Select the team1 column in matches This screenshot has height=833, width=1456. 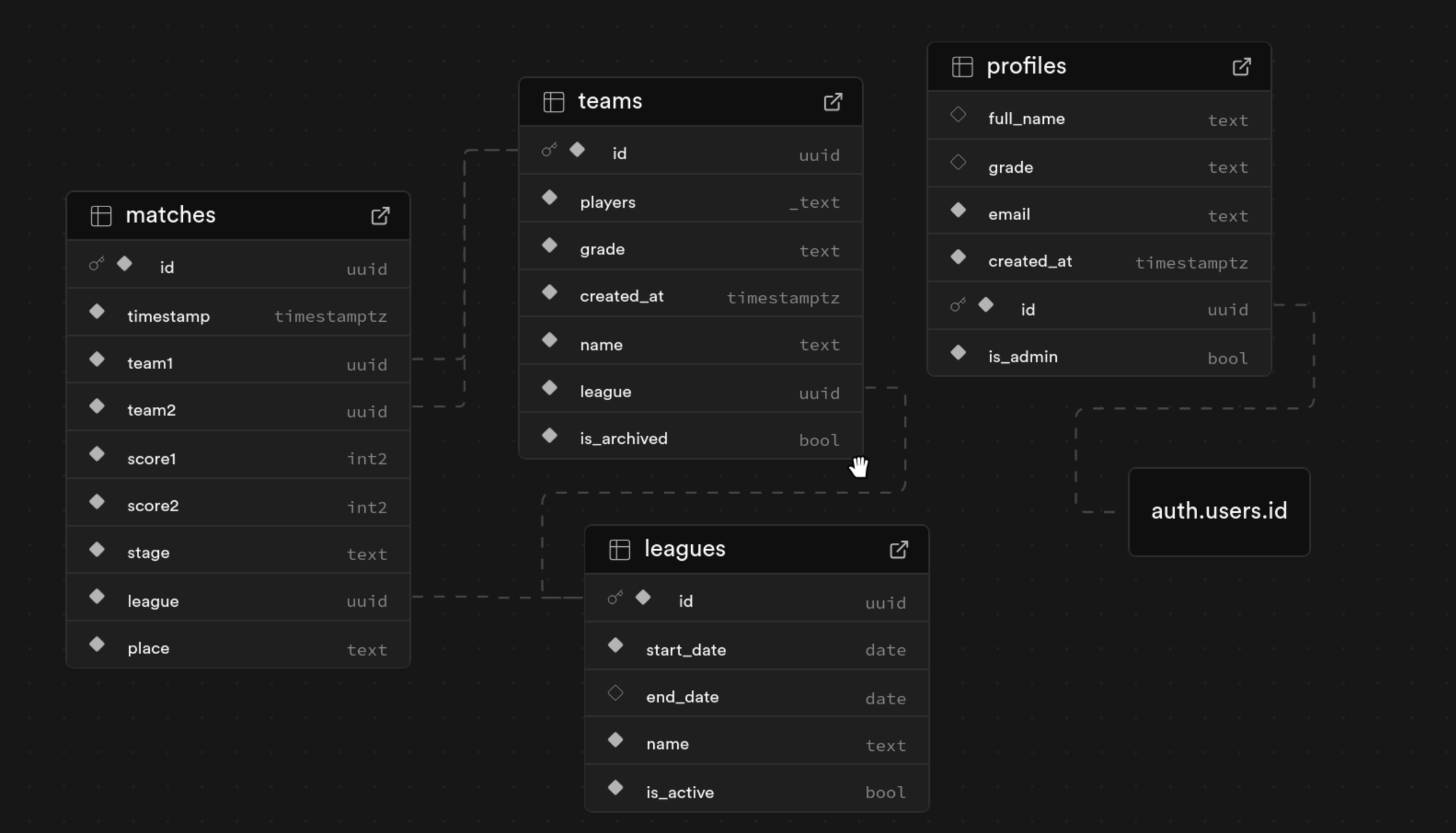pos(150,363)
